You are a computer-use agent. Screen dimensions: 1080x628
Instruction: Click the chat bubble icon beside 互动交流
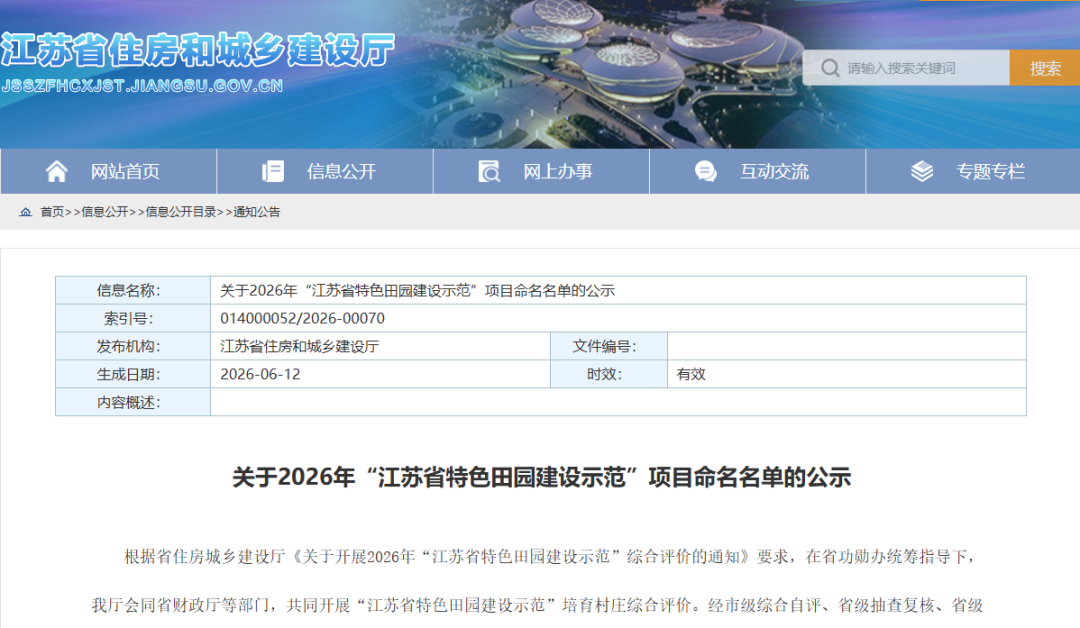(705, 171)
